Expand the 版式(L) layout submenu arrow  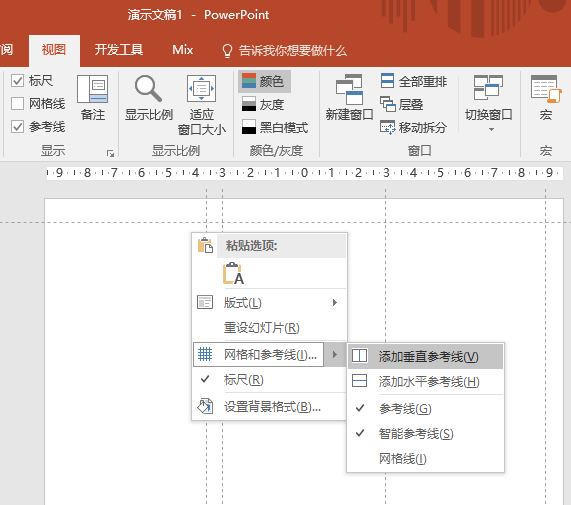[x=335, y=303]
